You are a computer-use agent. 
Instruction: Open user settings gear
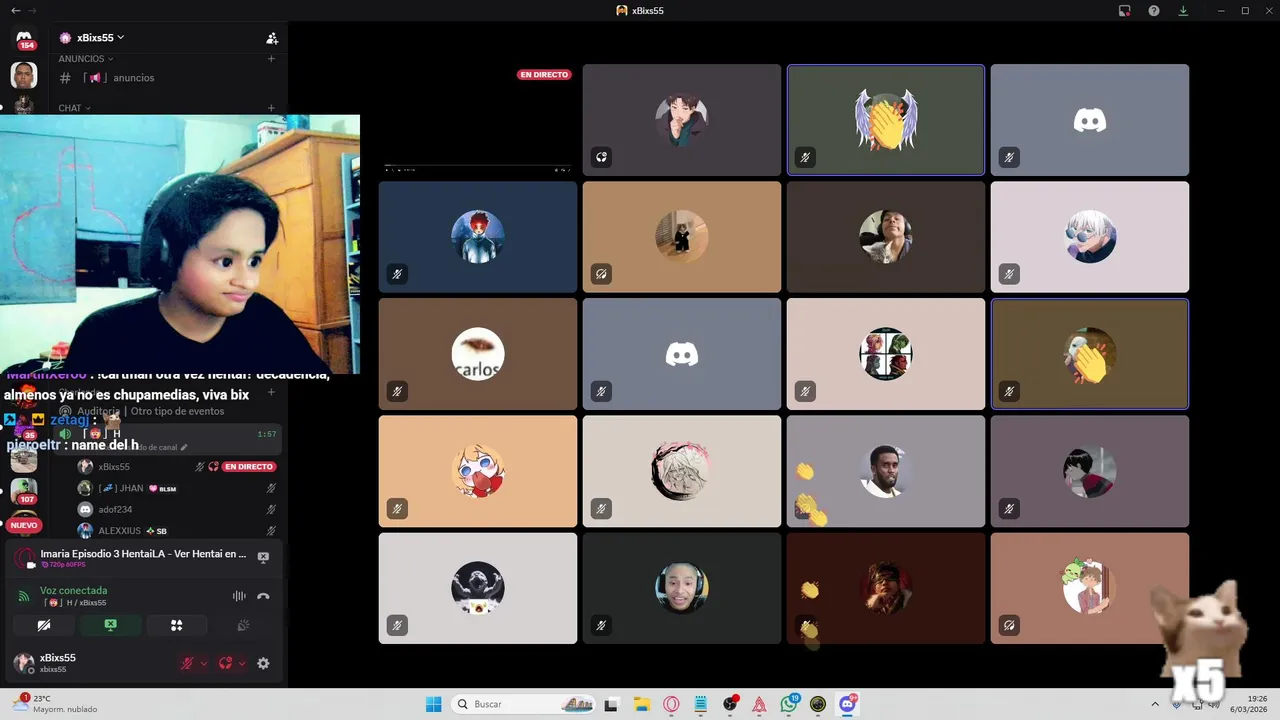[x=263, y=663]
